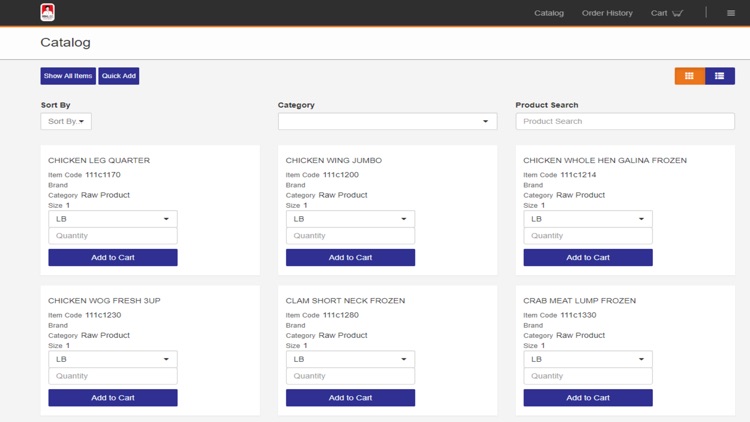Go to Catalog in top navigation

(549, 13)
